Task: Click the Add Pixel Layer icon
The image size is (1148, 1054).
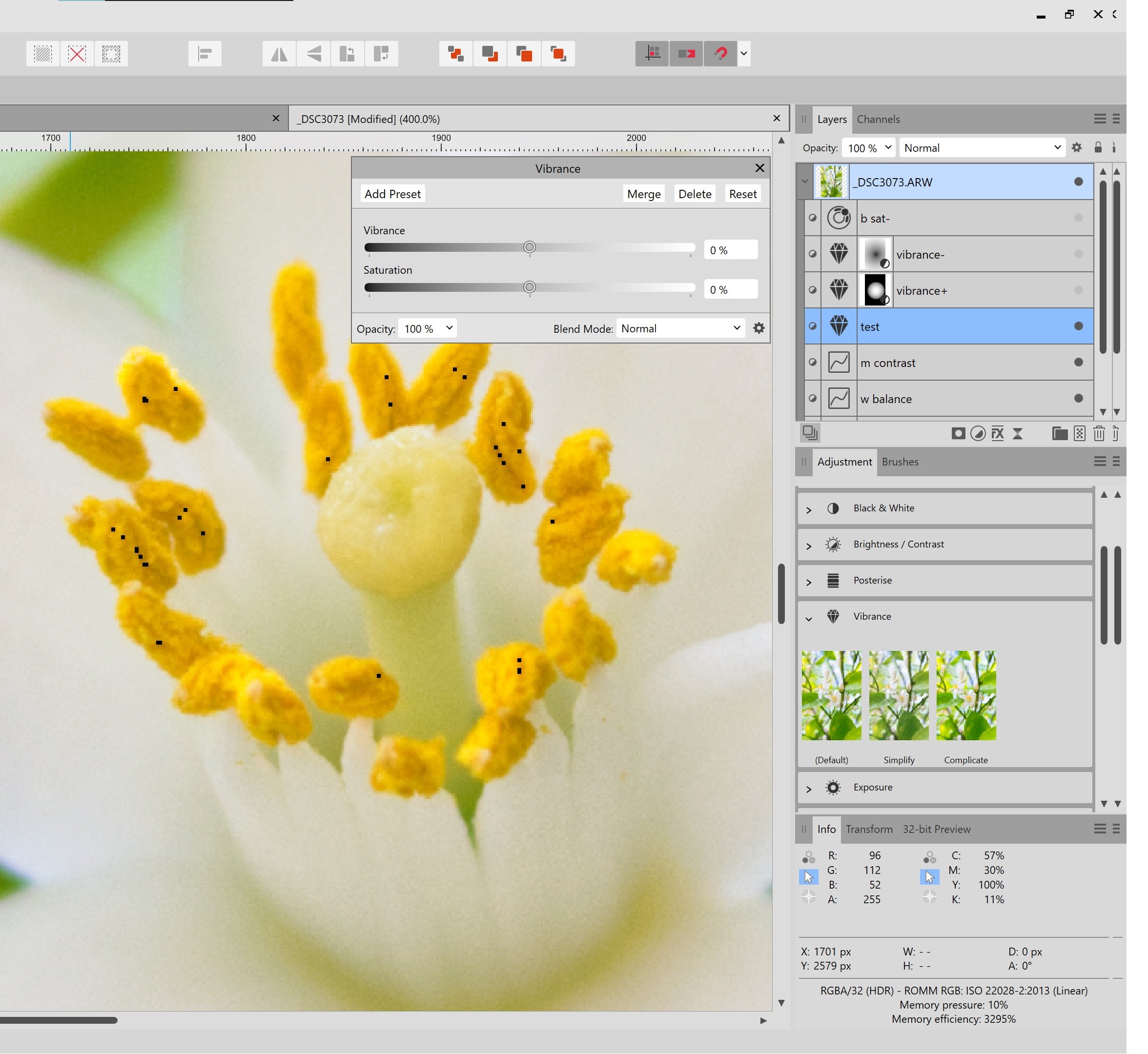Action: click(1080, 434)
